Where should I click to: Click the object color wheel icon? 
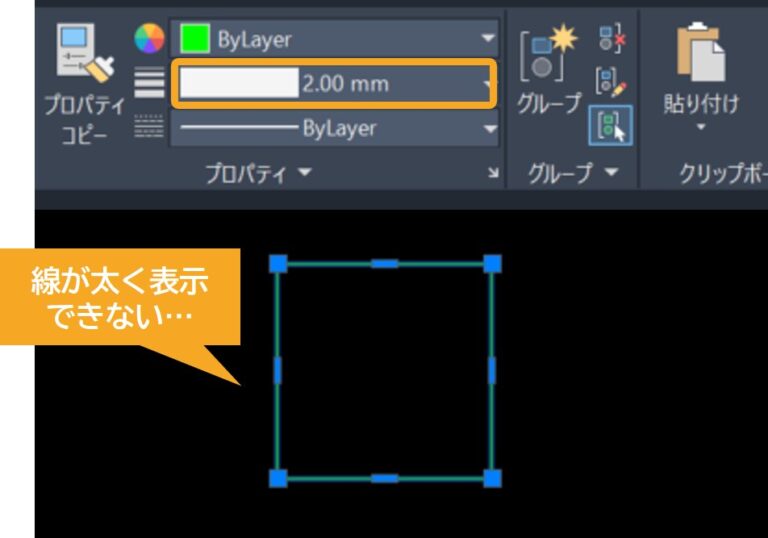click(149, 39)
